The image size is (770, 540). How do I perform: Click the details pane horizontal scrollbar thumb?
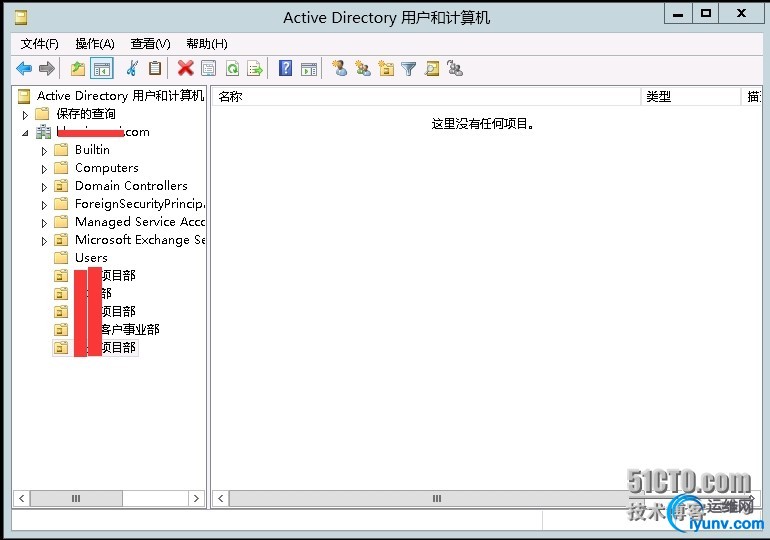[x=437, y=498]
